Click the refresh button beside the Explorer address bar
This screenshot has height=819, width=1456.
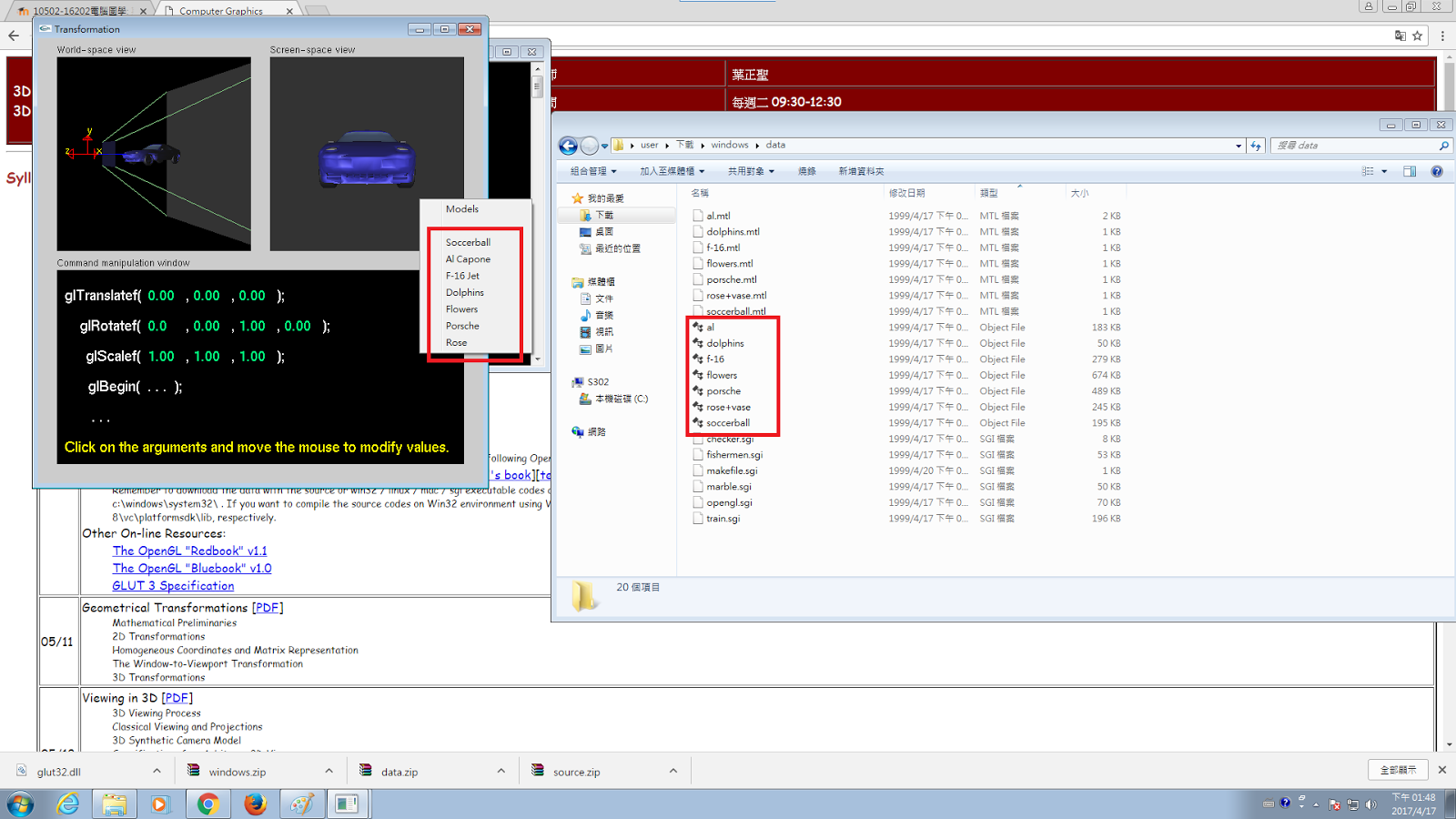coord(1257,146)
